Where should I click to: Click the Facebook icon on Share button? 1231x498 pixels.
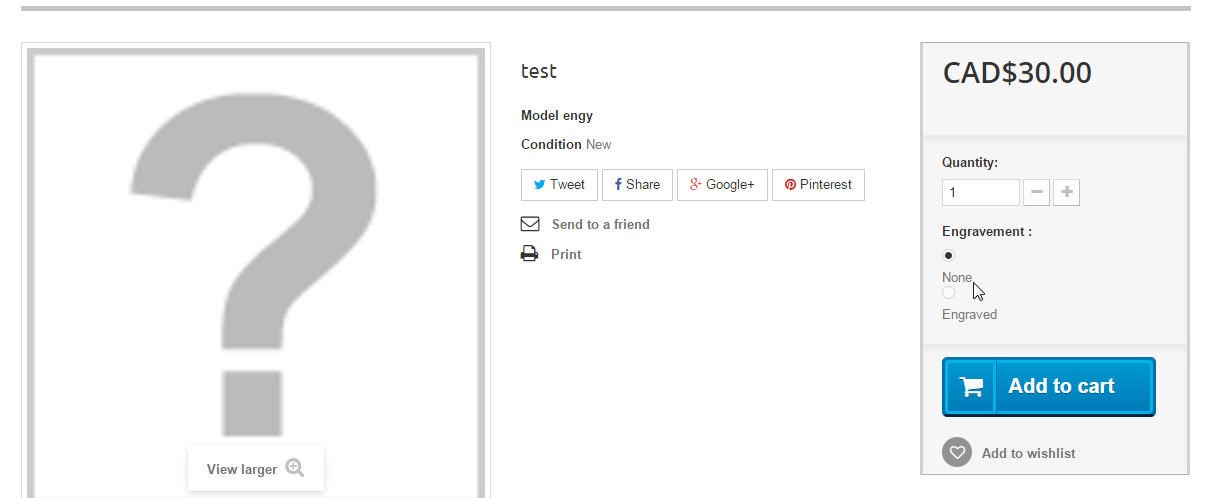point(618,185)
